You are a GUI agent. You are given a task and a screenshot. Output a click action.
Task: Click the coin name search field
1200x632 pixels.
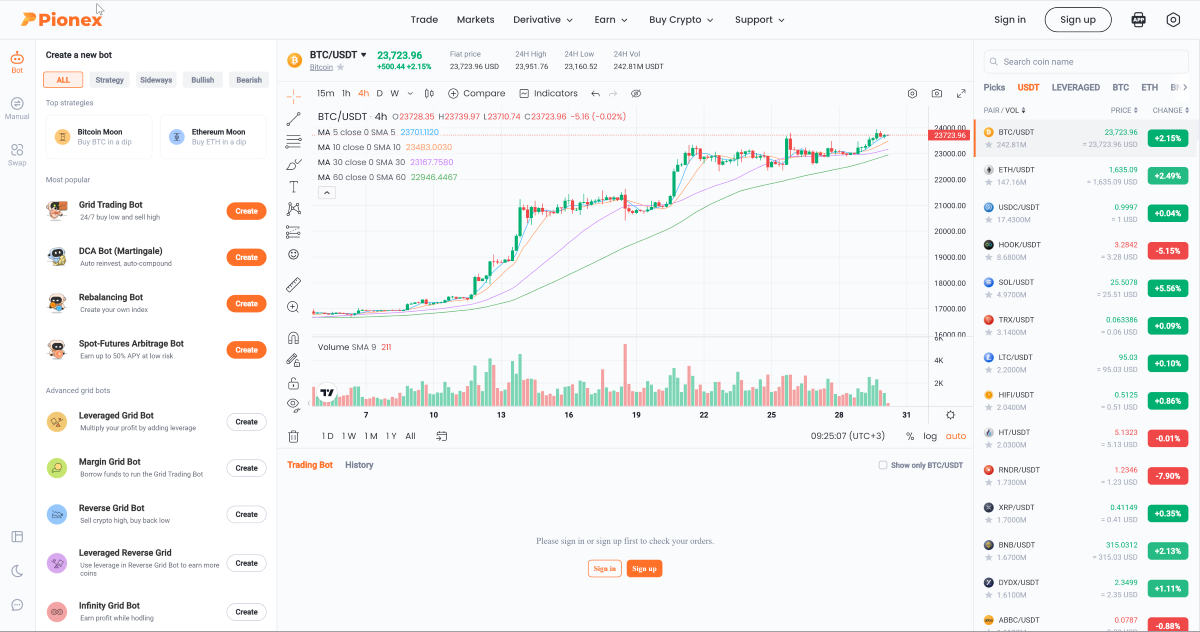click(1086, 61)
